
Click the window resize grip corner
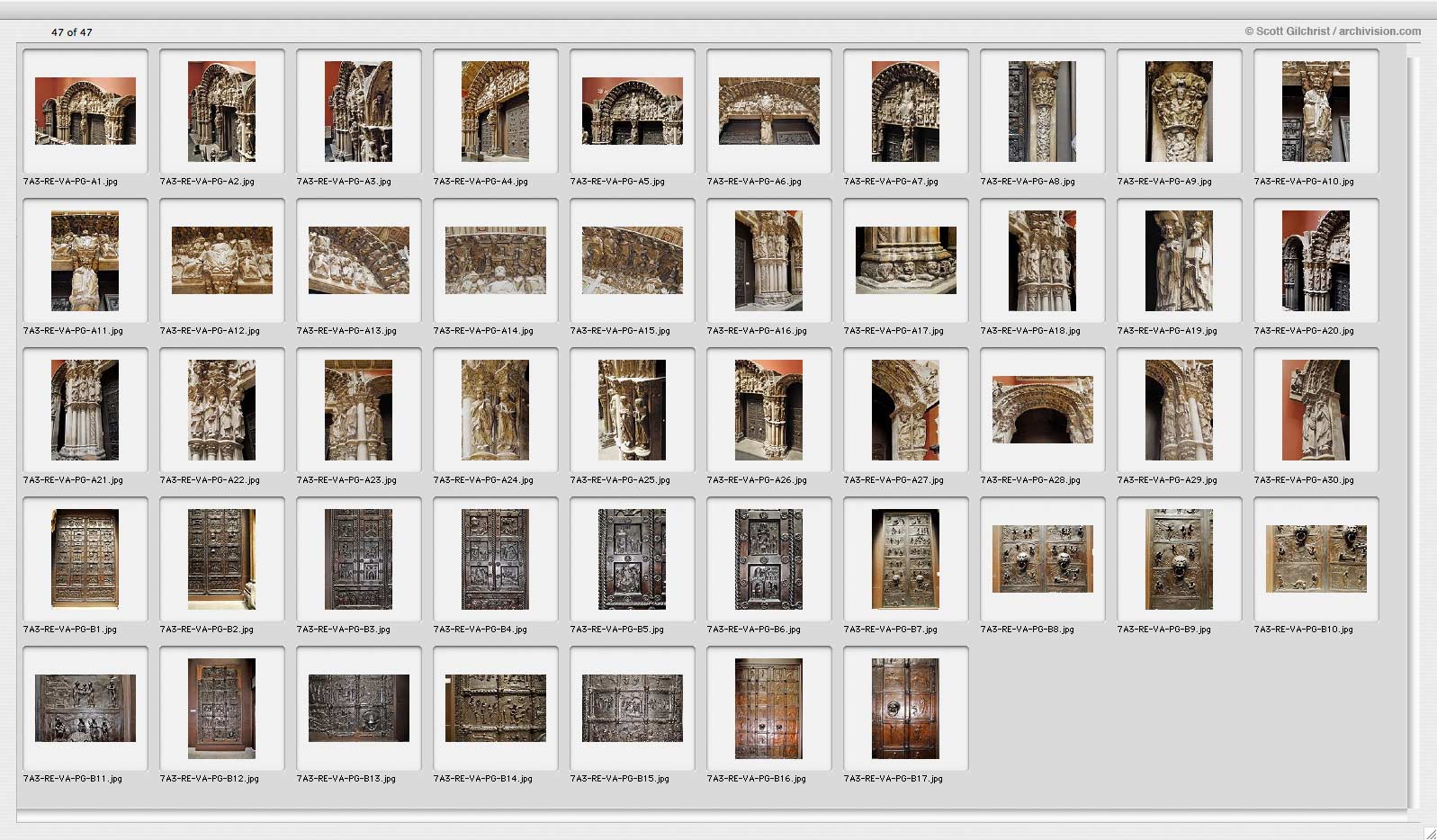point(1430,833)
